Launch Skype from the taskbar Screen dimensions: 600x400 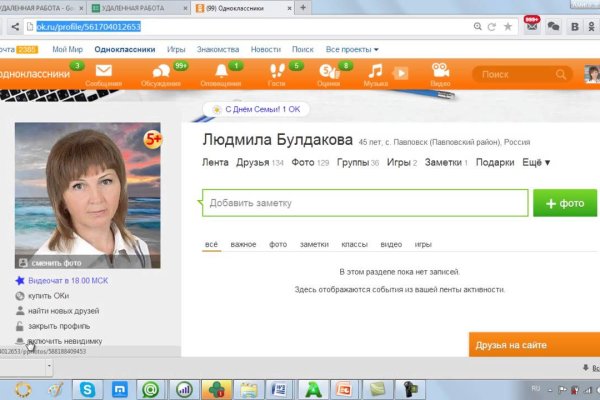[88, 389]
